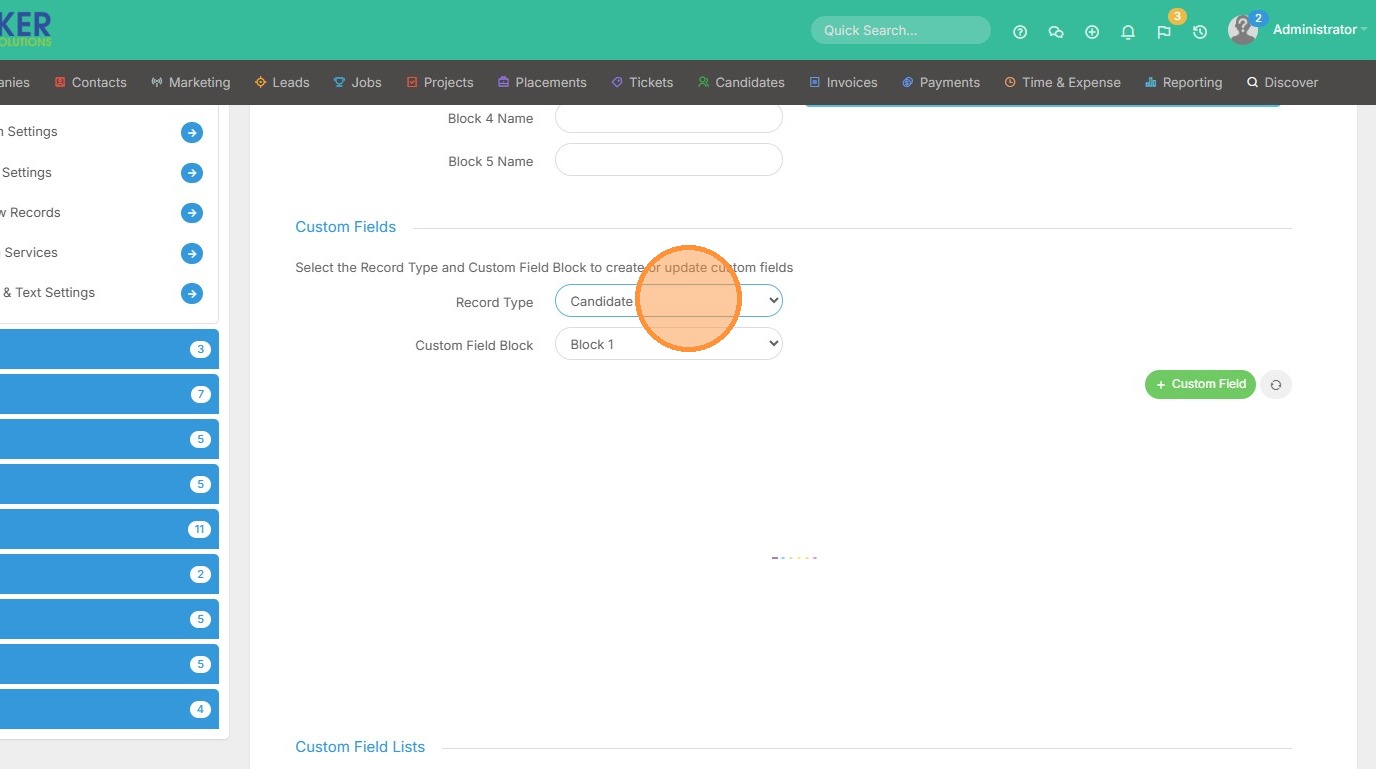This screenshot has height=769, width=1376.
Task: Click the arrow icon next to 'Services'
Action: pyautogui.click(x=192, y=253)
